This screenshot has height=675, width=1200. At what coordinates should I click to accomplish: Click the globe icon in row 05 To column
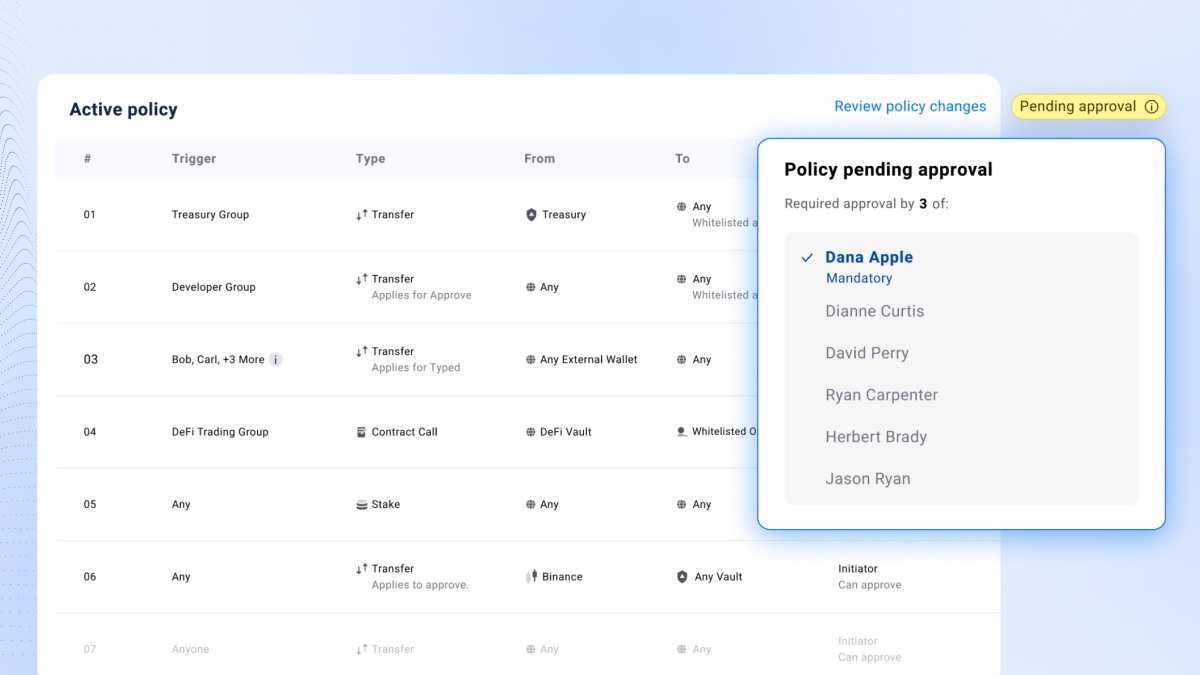click(682, 504)
